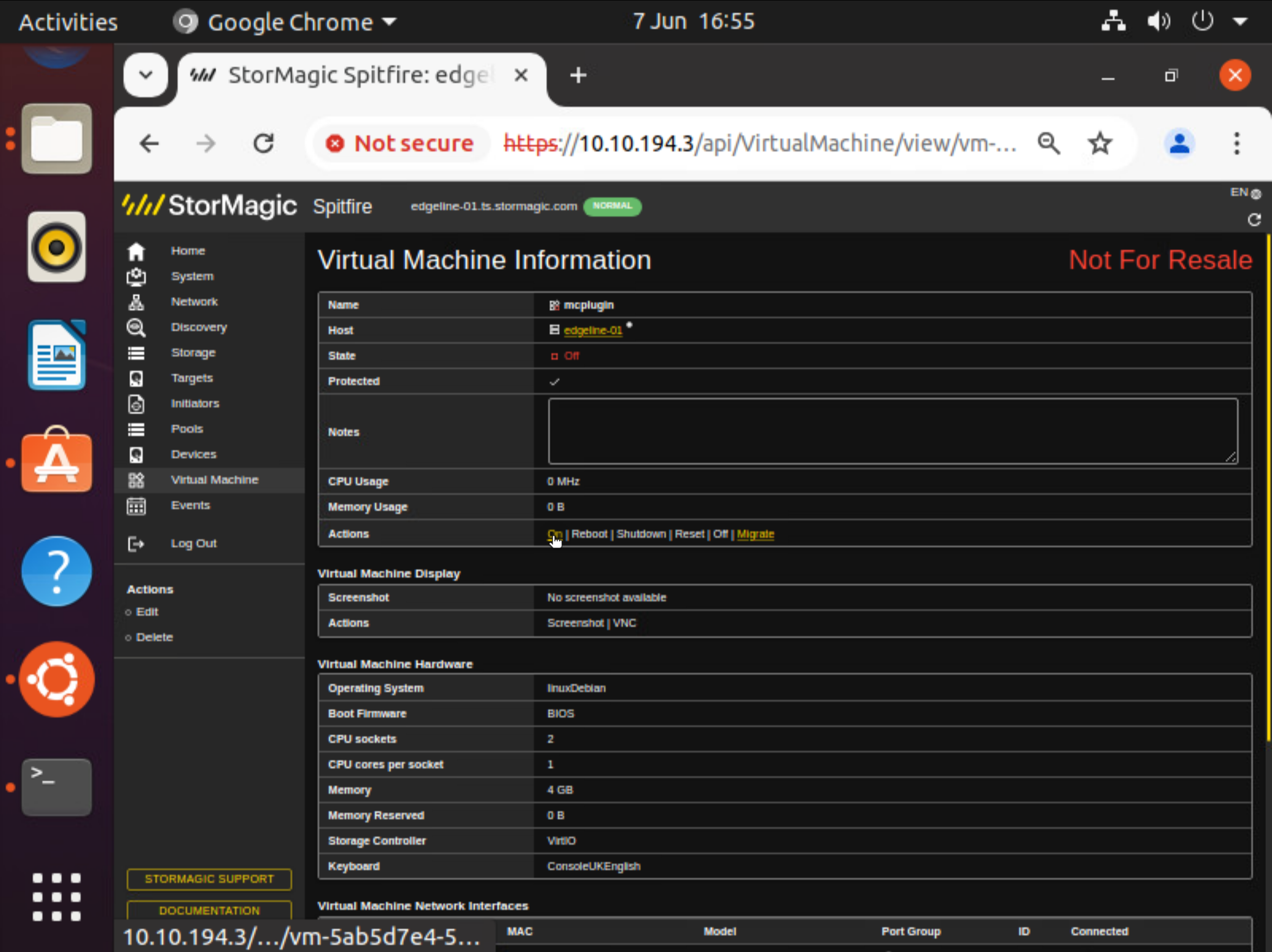Open Ubuntu Software from dock
The width and height of the screenshot is (1272, 952).
point(56,460)
